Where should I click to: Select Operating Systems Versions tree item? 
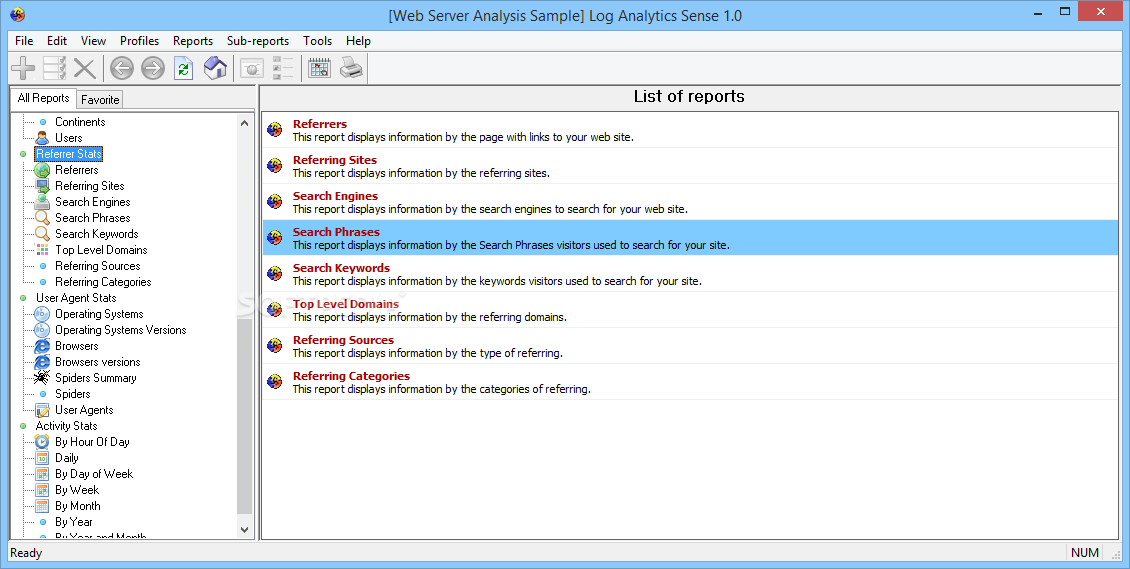tap(120, 330)
